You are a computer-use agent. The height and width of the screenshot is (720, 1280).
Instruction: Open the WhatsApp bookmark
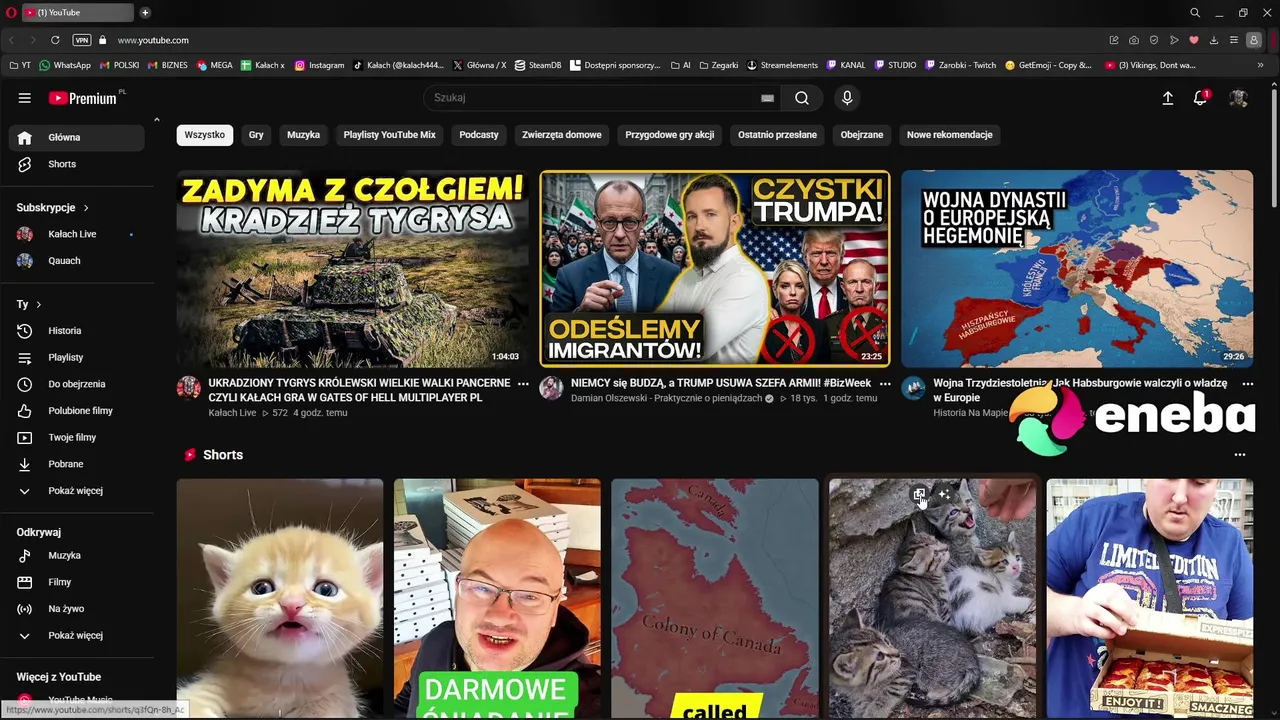pyautogui.click(x=65, y=65)
